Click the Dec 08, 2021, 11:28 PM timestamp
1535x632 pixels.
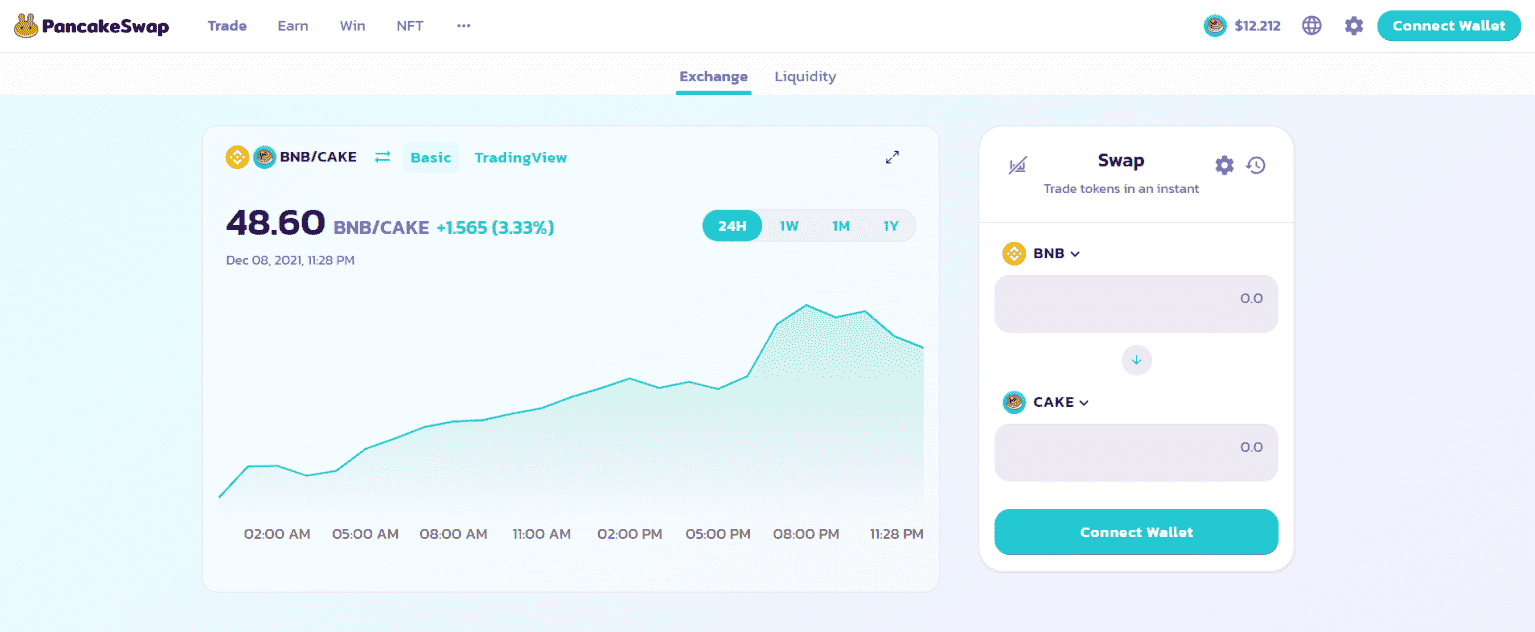click(x=290, y=261)
